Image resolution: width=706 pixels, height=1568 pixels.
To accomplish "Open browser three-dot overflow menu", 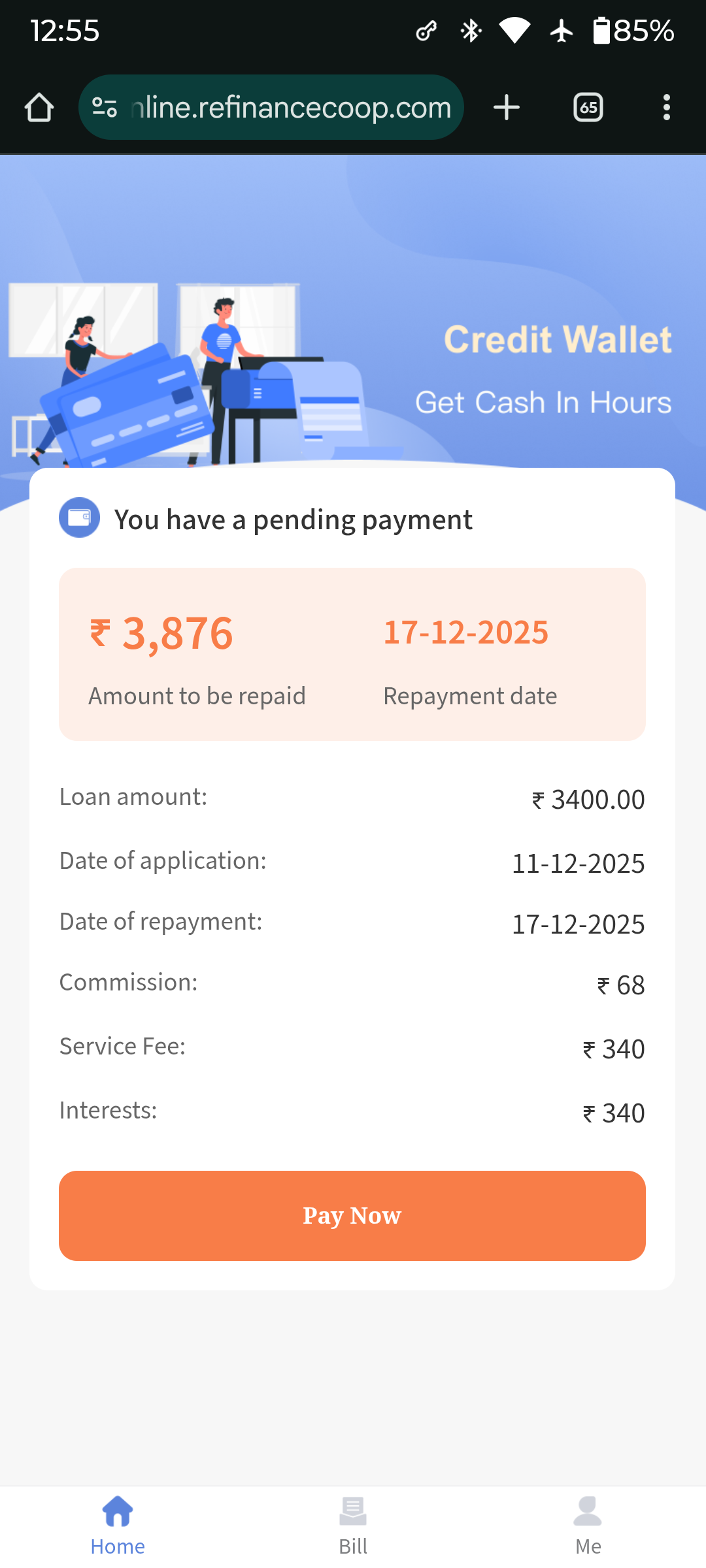I will [666, 107].
